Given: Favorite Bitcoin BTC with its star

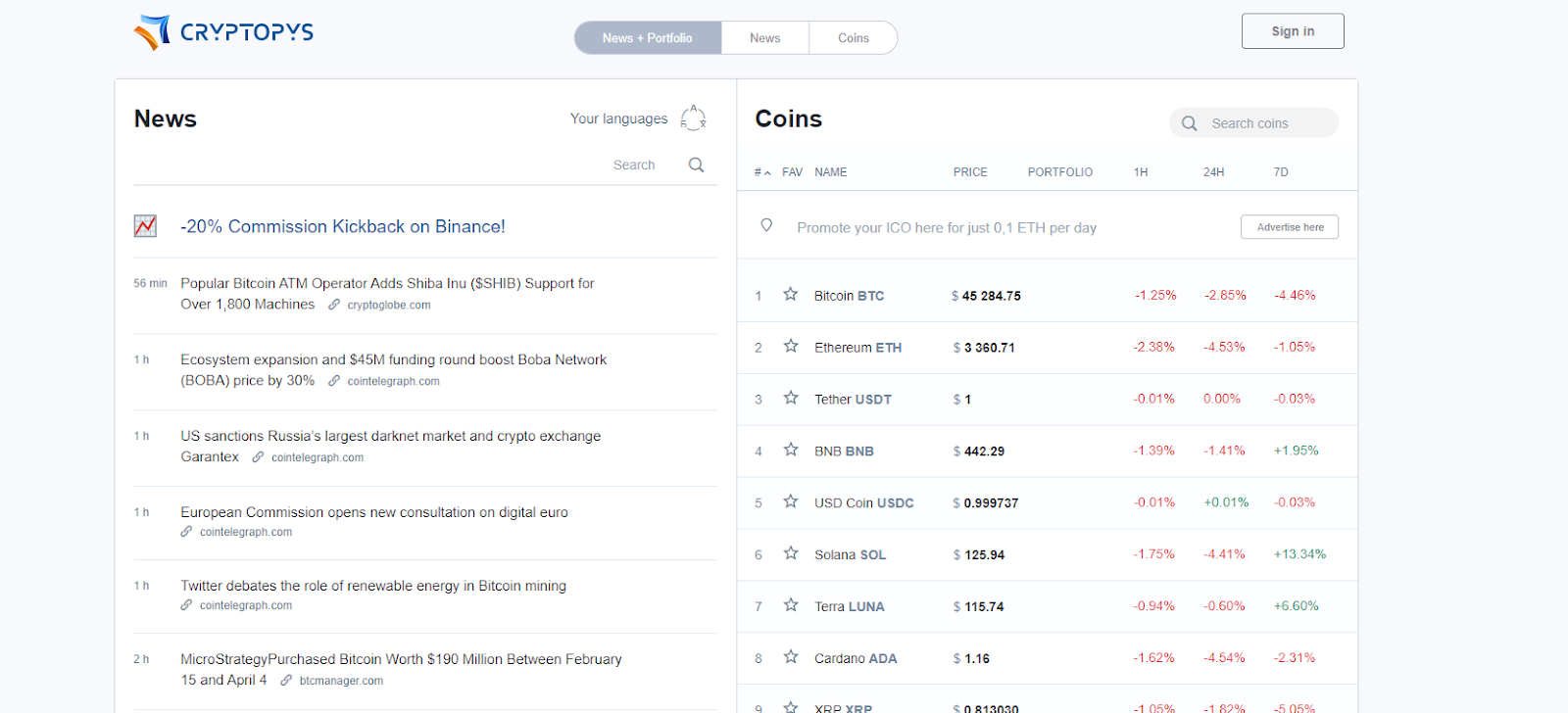Looking at the screenshot, I should (x=790, y=294).
